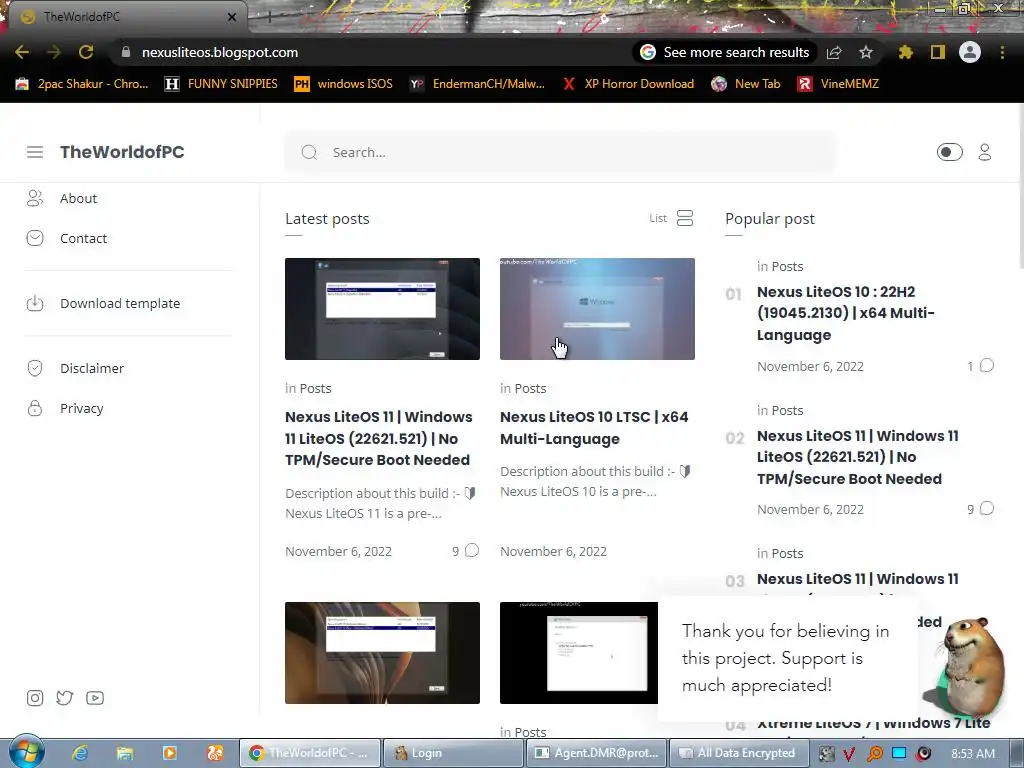The width and height of the screenshot is (1024, 768).
Task: Click the address bar URL nexusliteos.blogspot.com
Action: point(219,52)
